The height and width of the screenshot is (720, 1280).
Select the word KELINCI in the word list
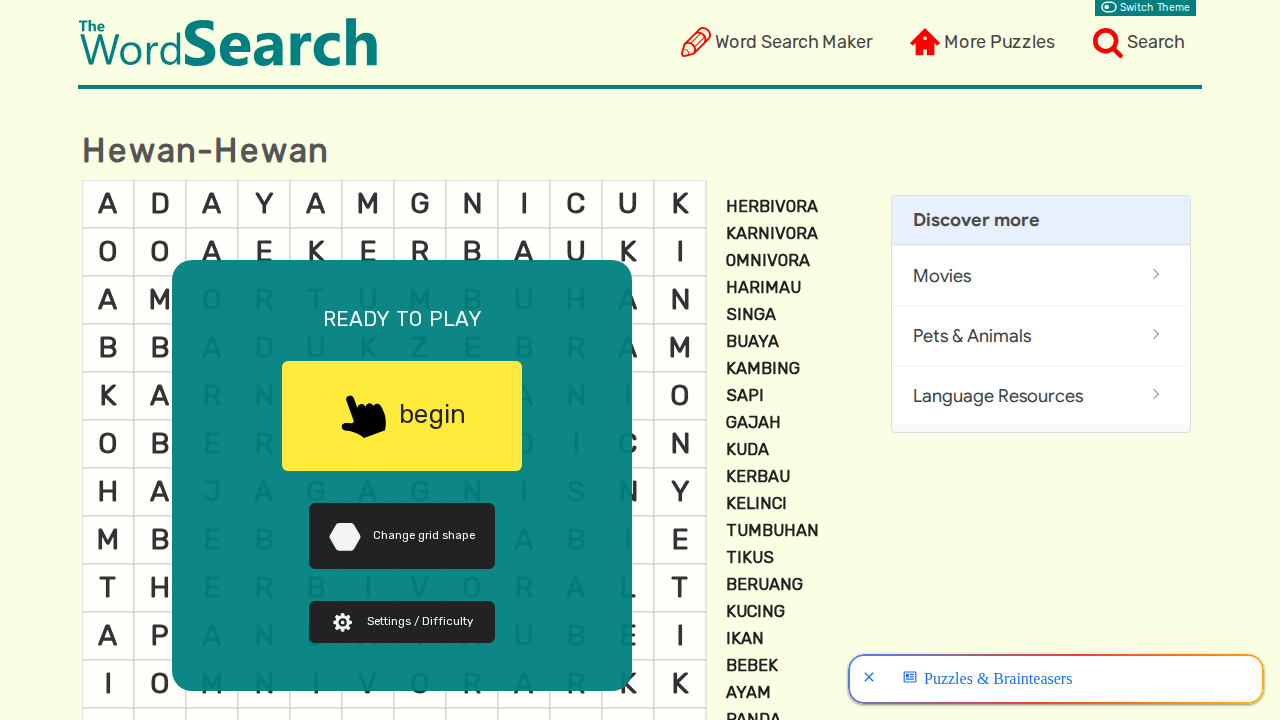click(756, 504)
